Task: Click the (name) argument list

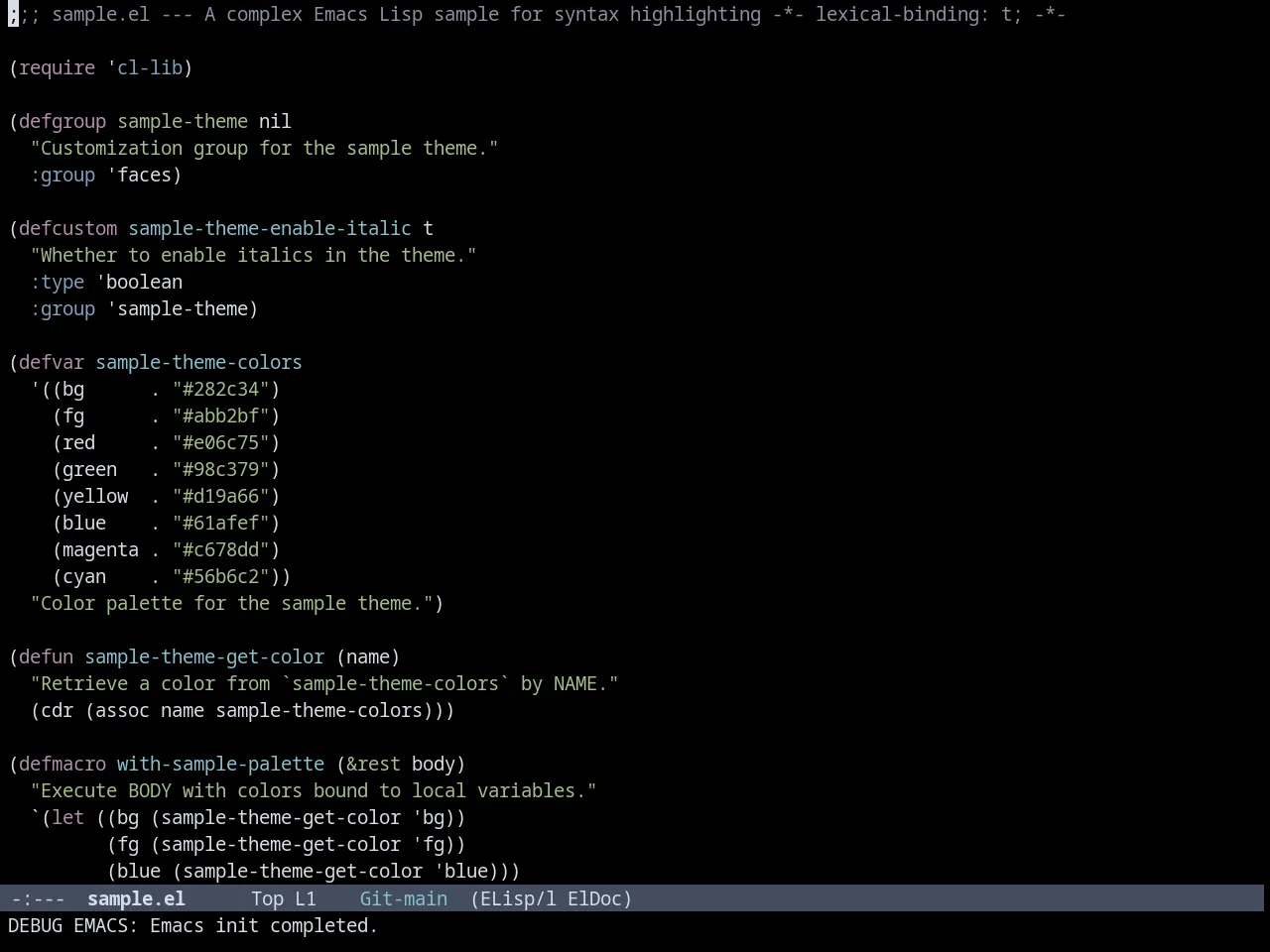Action: click(x=368, y=656)
